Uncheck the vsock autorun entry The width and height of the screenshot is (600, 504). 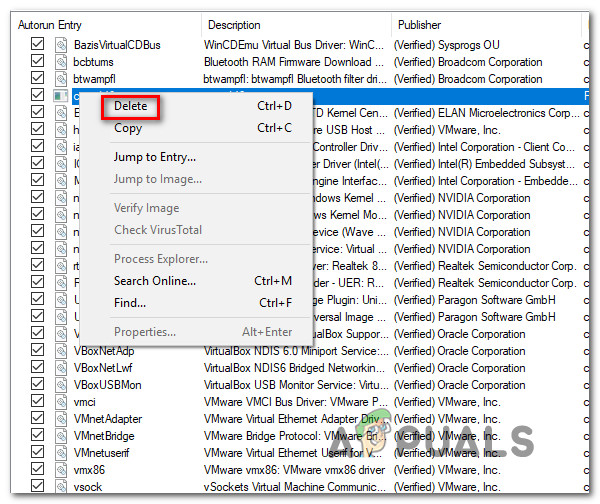click(38, 485)
